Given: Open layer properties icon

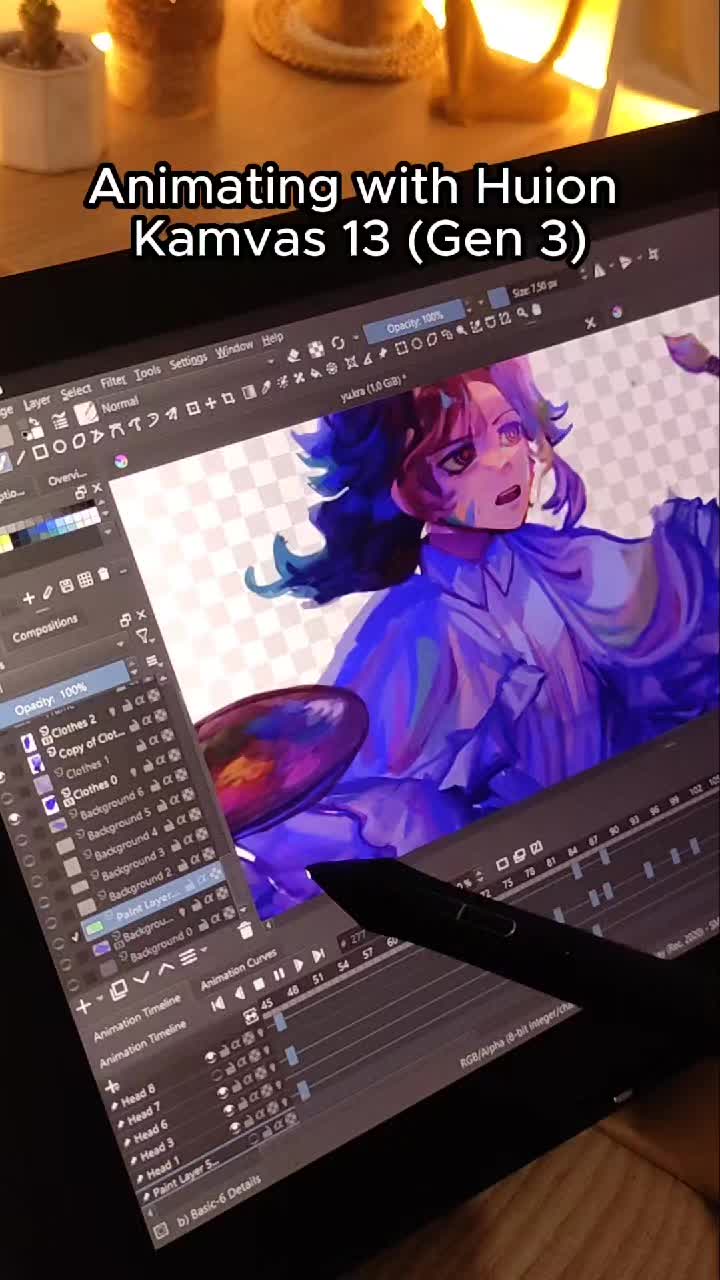Looking at the screenshot, I should [x=188, y=957].
